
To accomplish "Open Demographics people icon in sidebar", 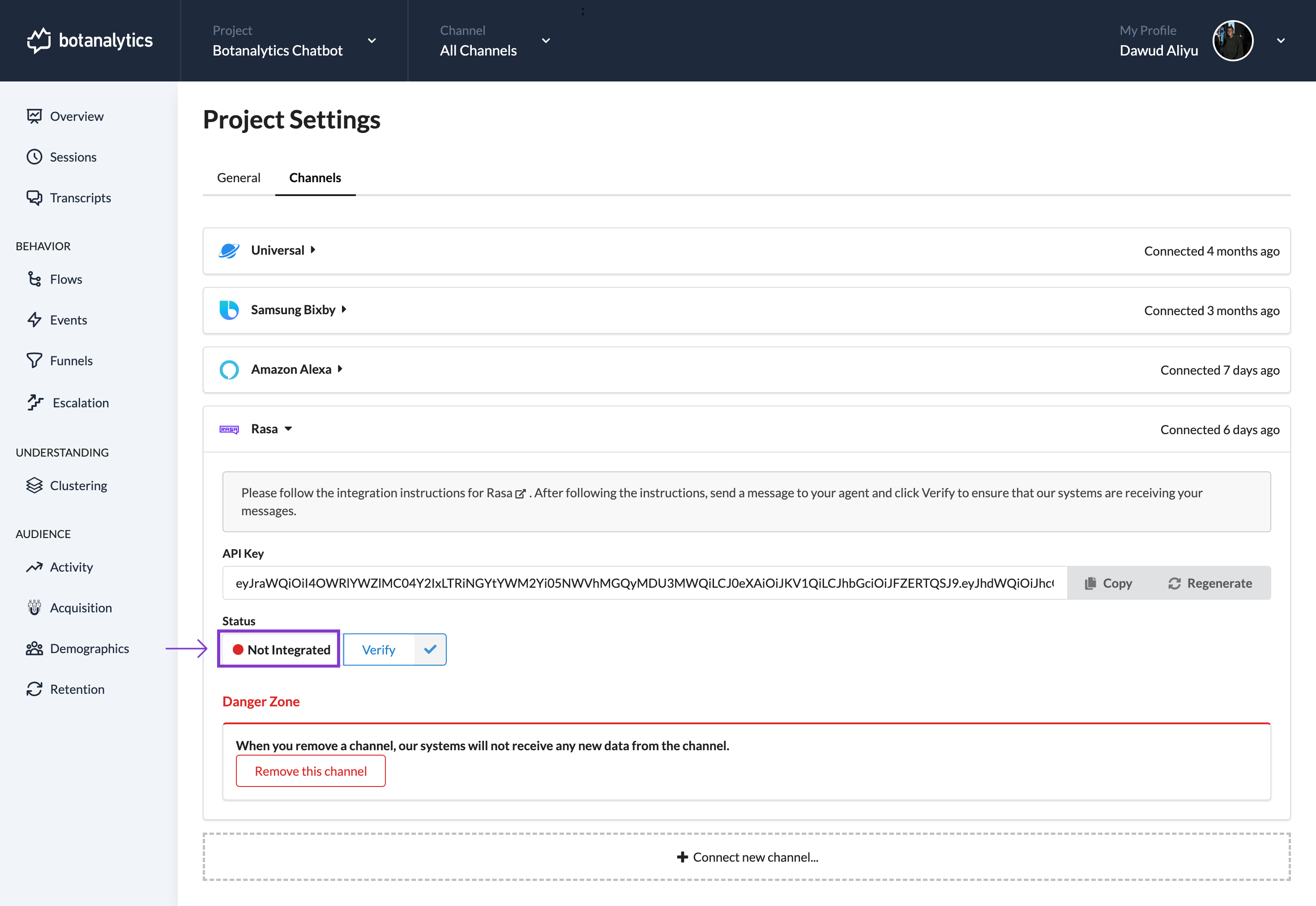I will 34,648.
